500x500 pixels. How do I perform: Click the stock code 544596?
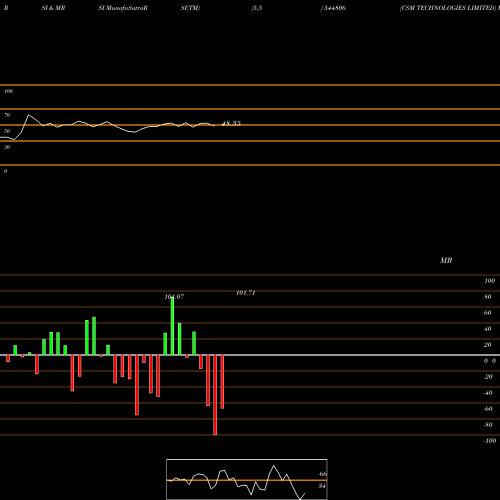point(334,8)
